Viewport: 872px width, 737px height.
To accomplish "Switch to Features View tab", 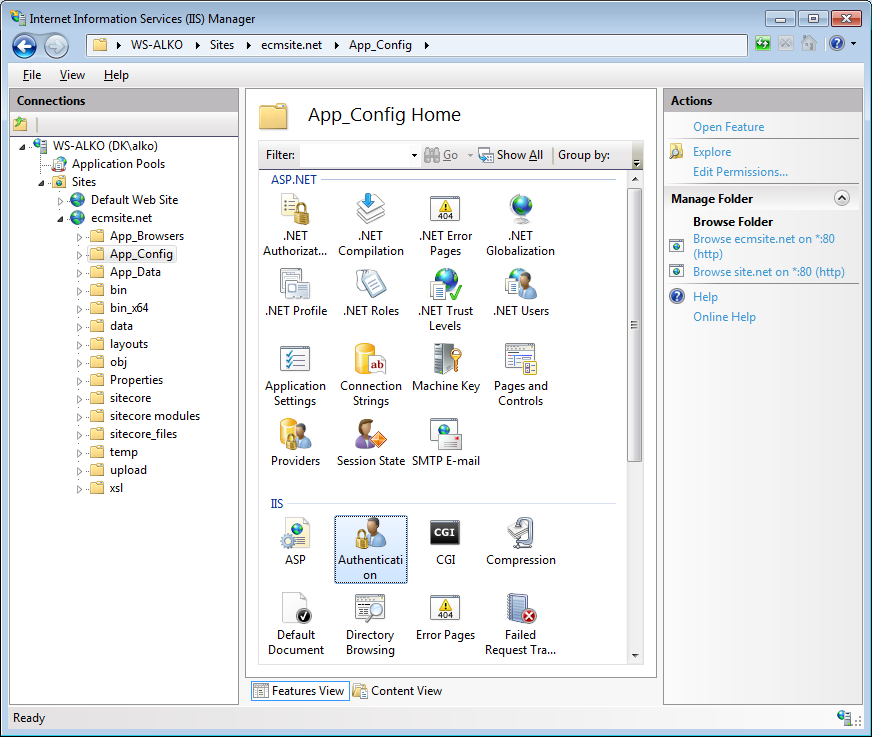I will click(300, 691).
